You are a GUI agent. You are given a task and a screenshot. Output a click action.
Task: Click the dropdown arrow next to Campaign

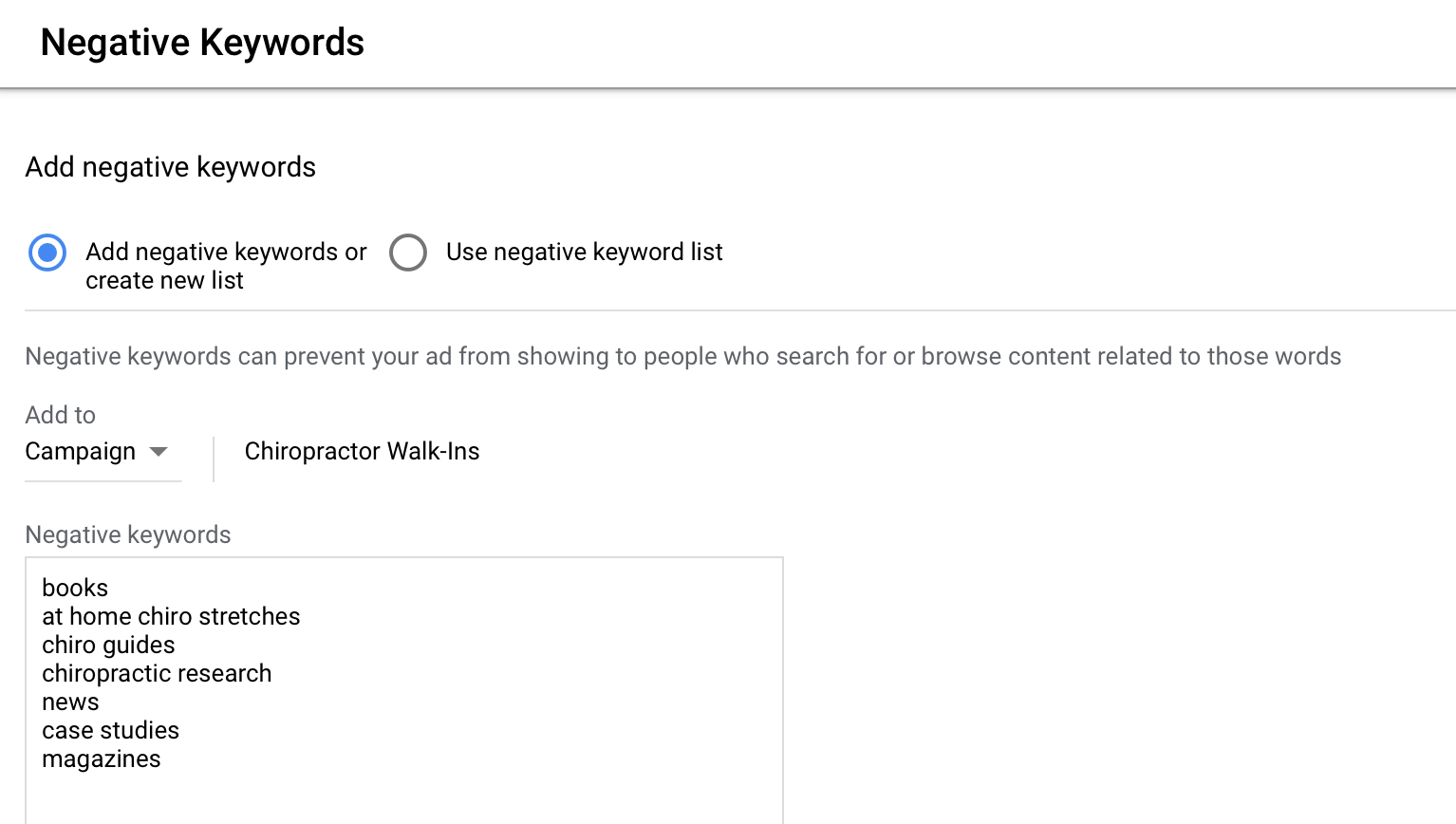159,453
